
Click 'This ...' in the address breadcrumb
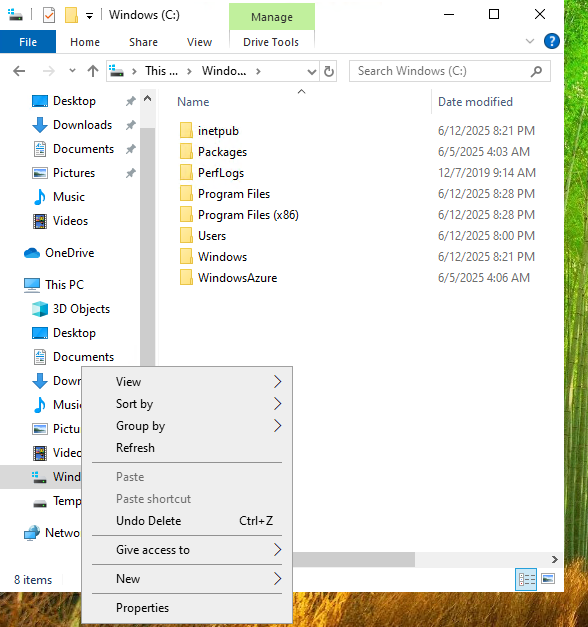click(x=161, y=71)
